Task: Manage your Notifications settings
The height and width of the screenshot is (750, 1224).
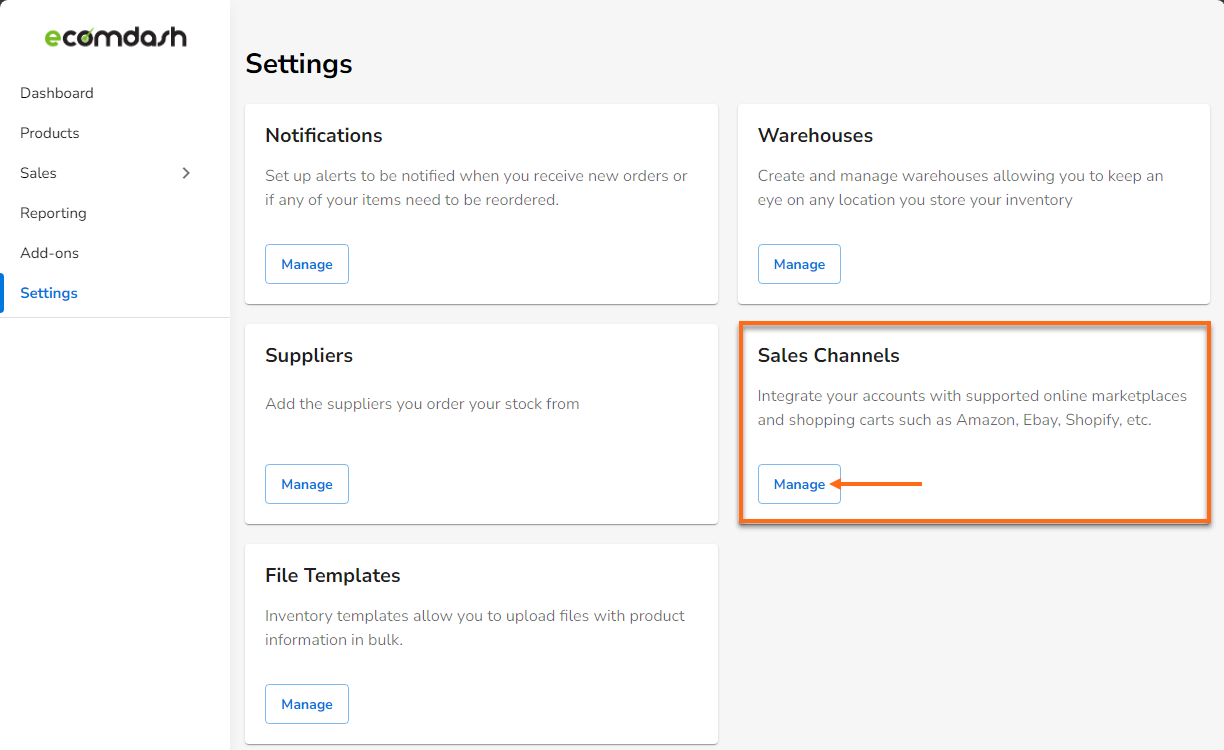Action: [x=306, y=263]
